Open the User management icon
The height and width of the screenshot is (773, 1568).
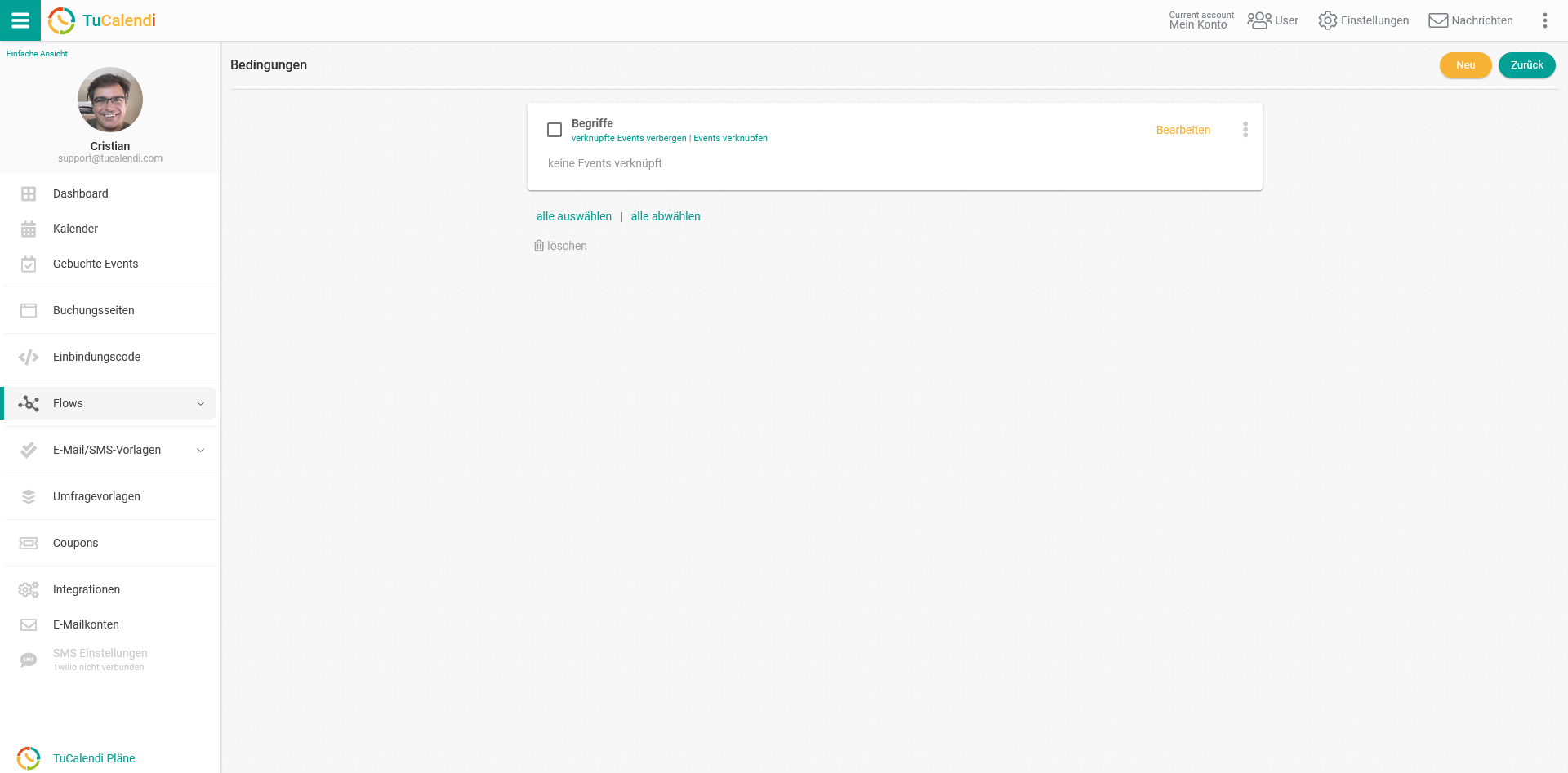(1258, 20)
